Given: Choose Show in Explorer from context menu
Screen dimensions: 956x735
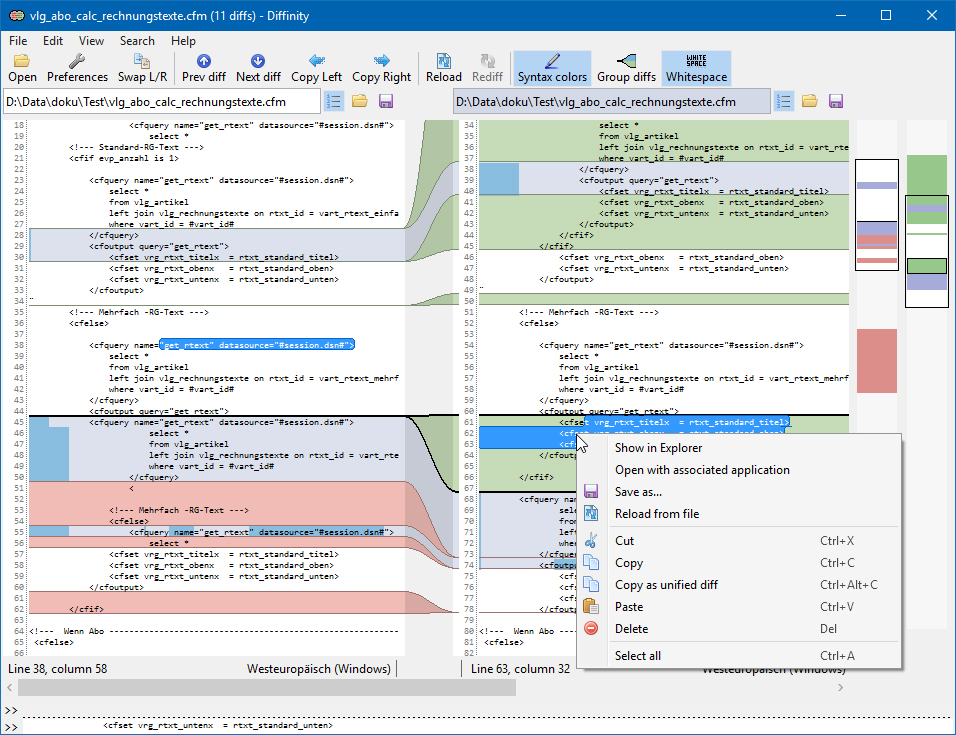Looking at the screenshot, I should pos(738,448).
